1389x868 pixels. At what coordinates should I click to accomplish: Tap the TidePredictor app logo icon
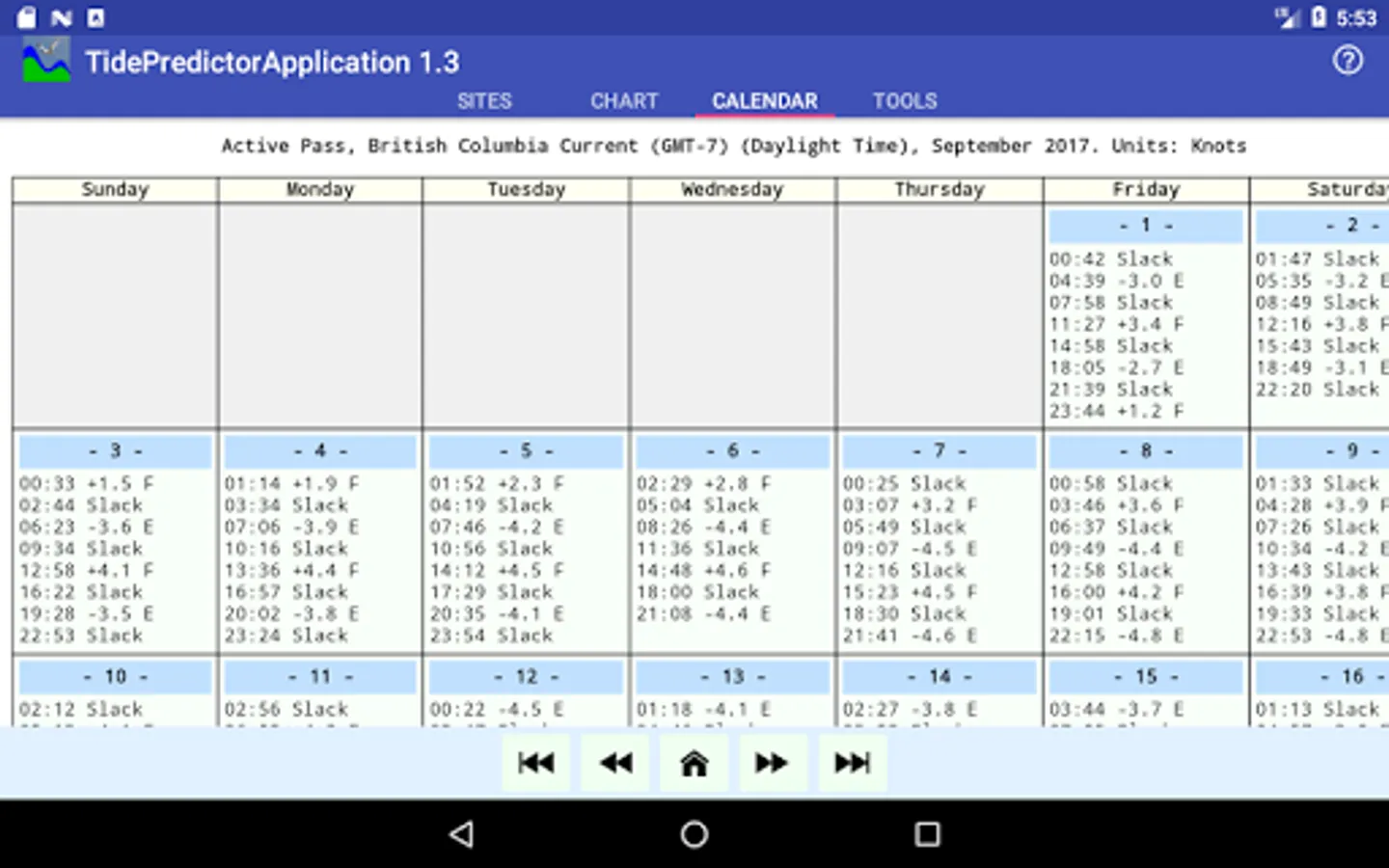[46, 60]
